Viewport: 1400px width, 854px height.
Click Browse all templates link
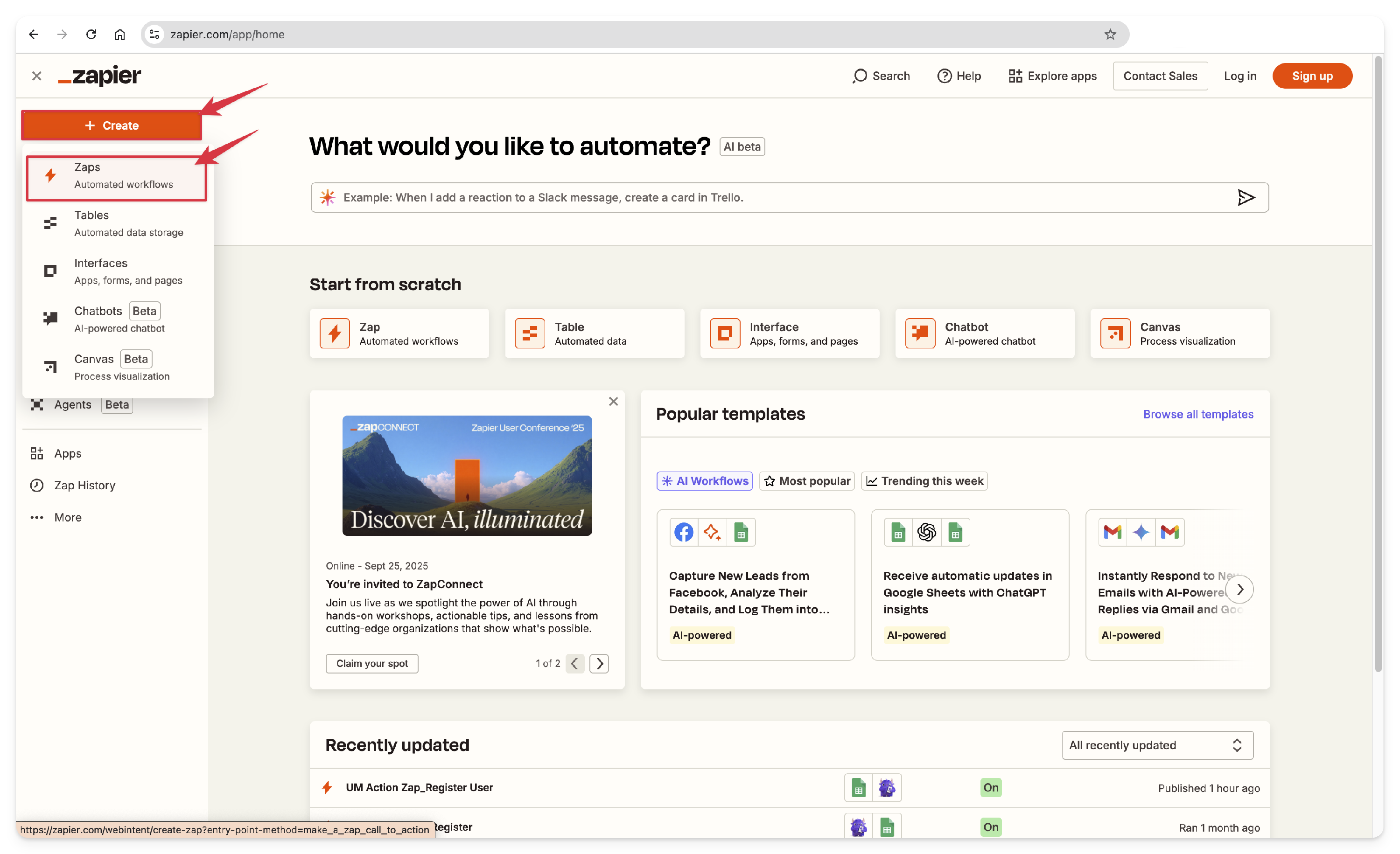tap(1198, 414)
